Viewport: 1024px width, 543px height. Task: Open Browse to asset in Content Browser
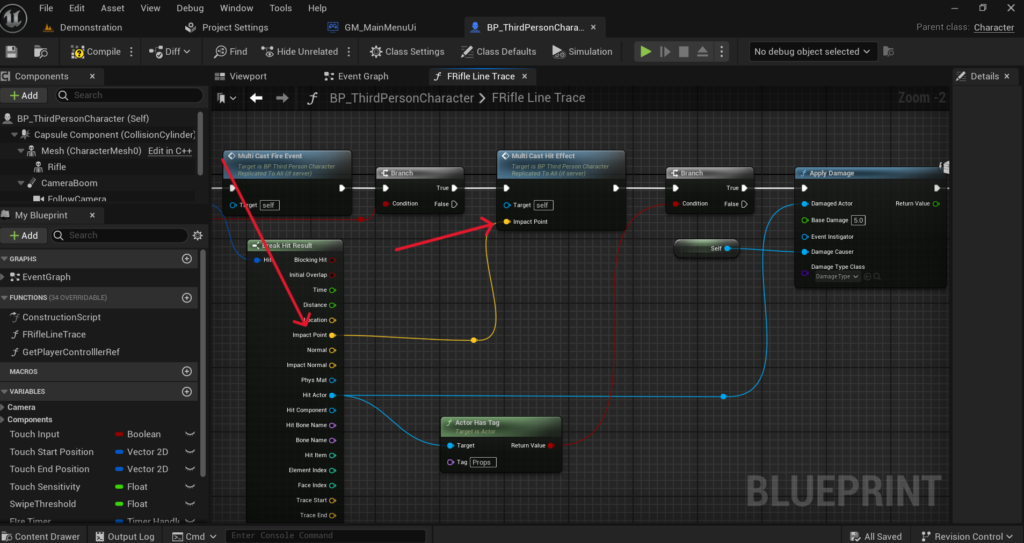(x=40, y=52)
